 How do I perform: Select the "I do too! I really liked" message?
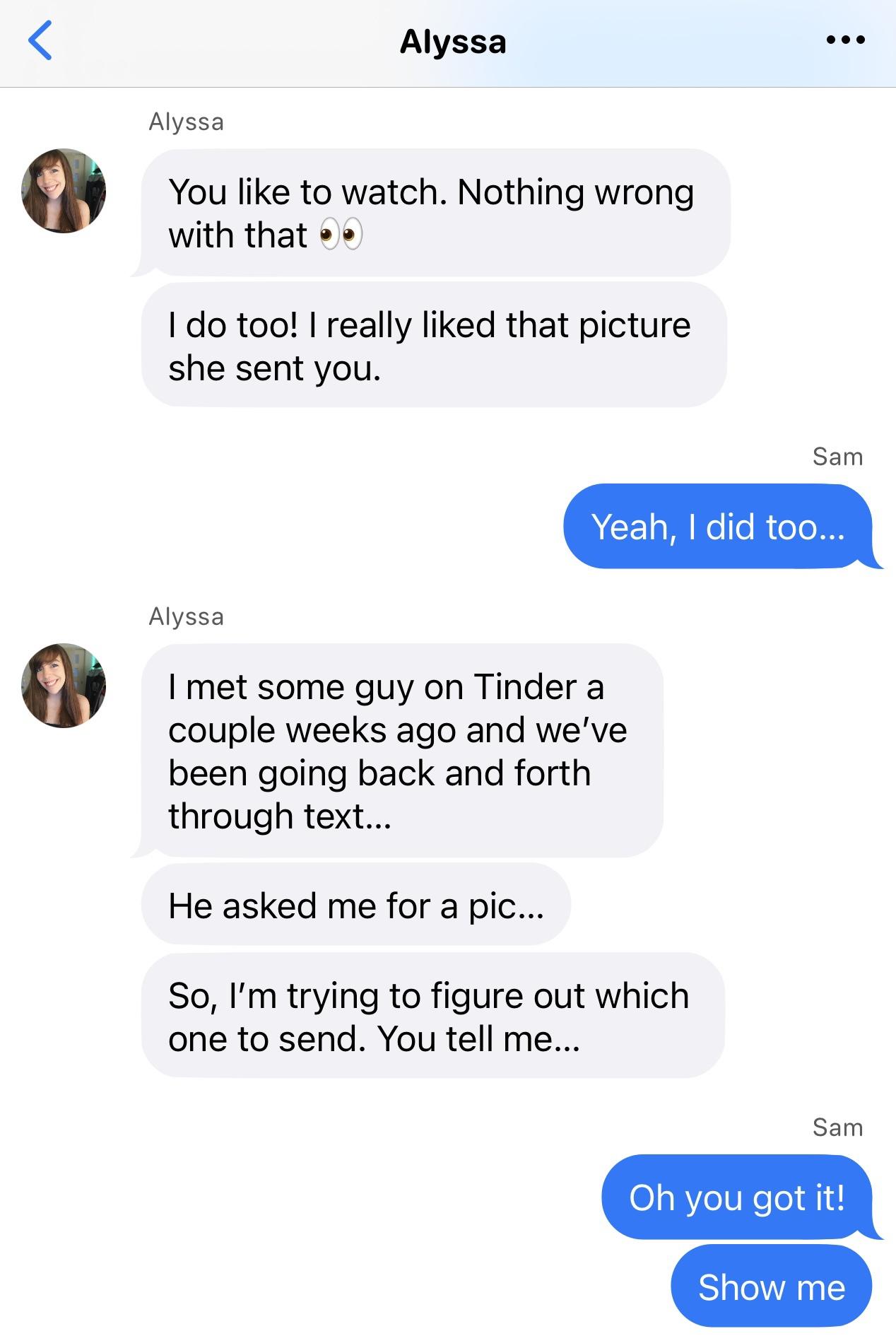[433, 345]
